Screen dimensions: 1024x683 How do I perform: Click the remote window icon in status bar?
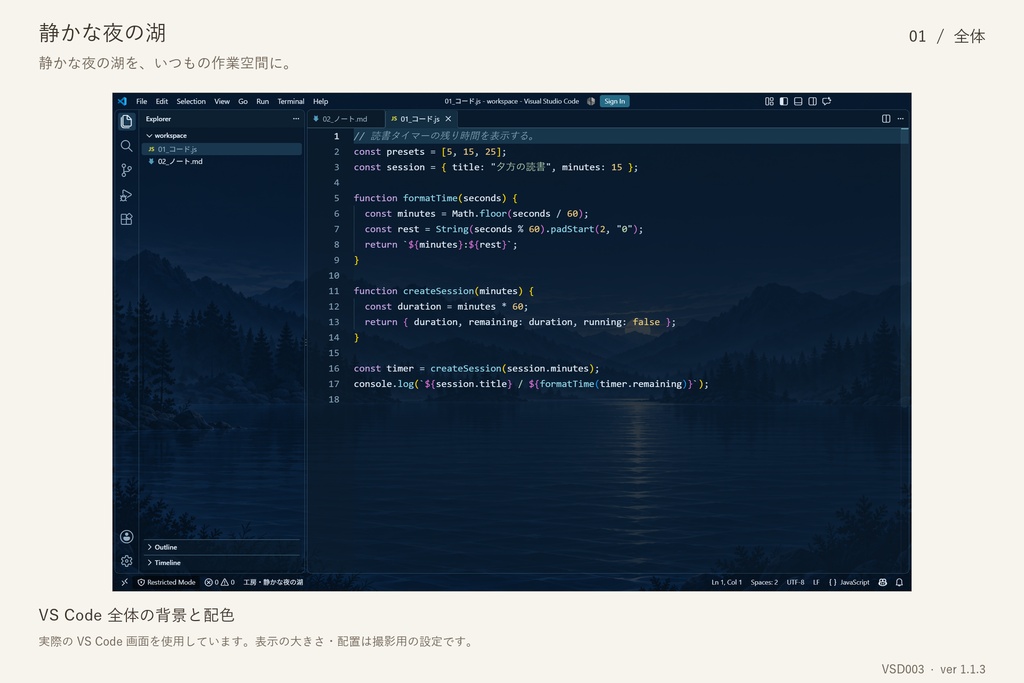[x=124, y=582]
